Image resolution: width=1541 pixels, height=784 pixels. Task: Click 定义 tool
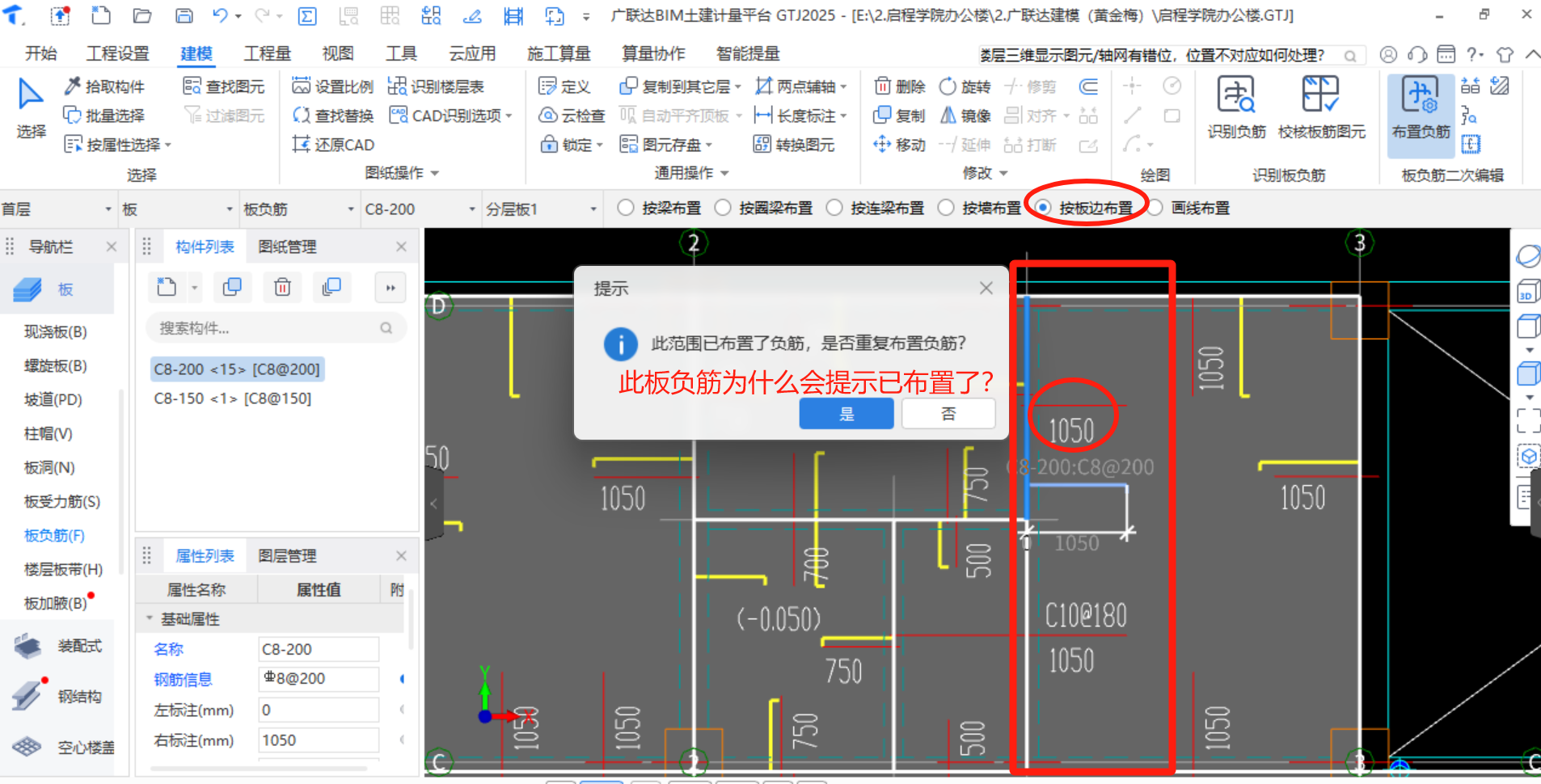pos(564,86)
